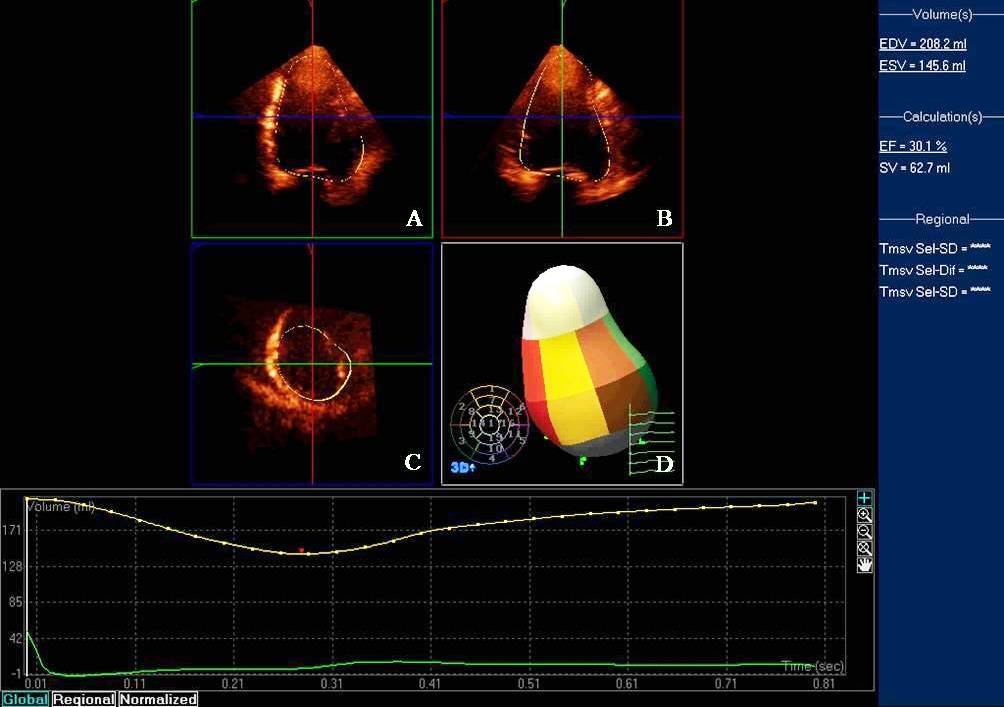Select the hand pan tool

click(x=864, y=565)
